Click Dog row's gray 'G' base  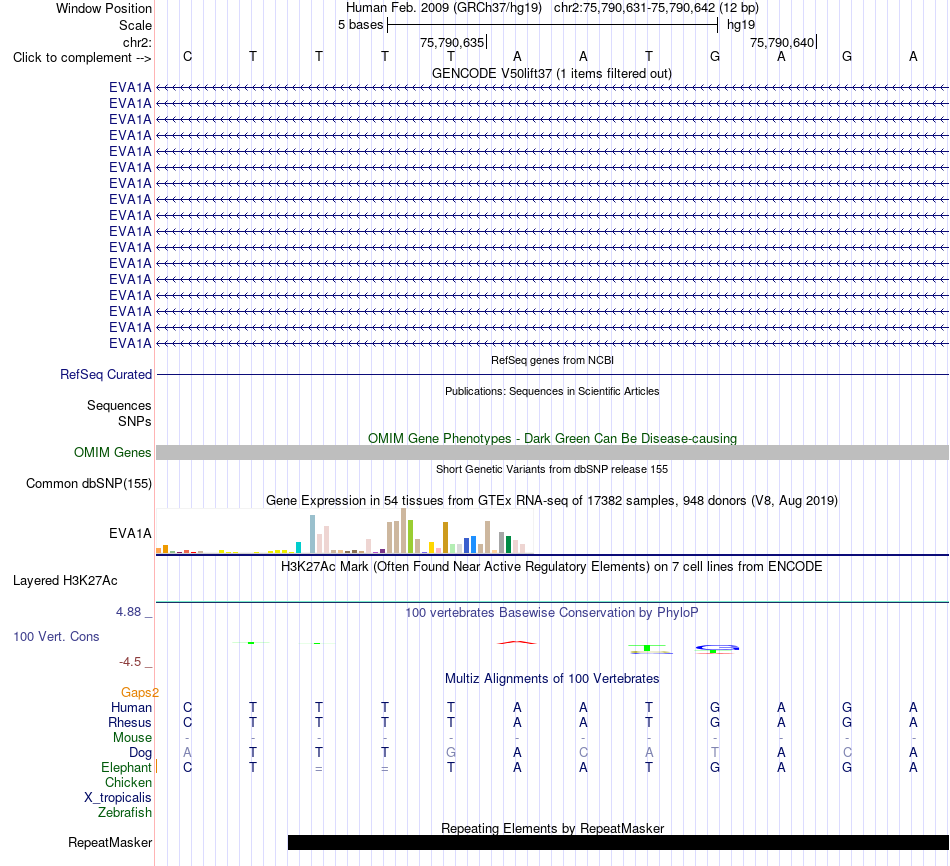(451, 753)
